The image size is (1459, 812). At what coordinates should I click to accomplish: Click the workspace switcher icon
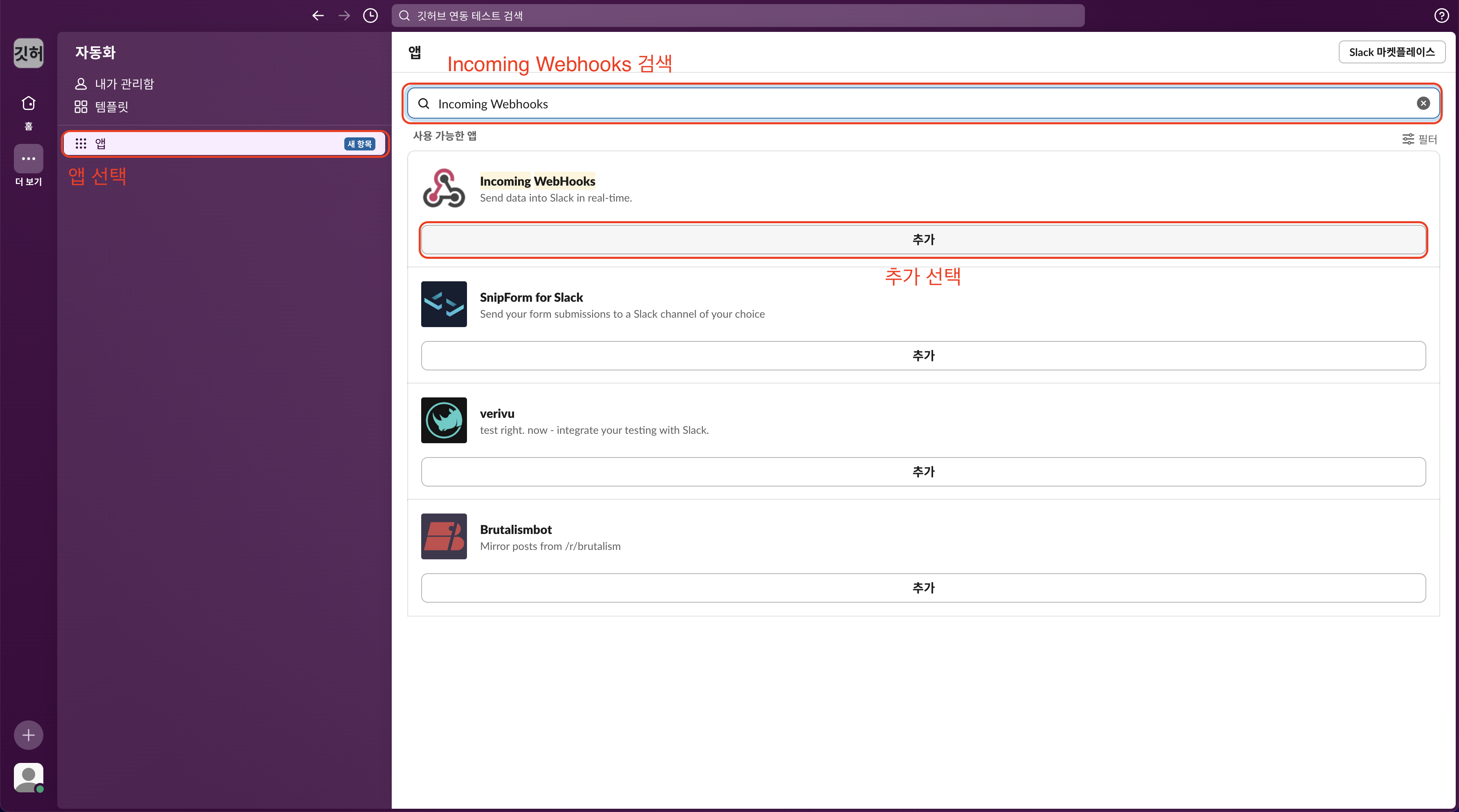[28, 53]
